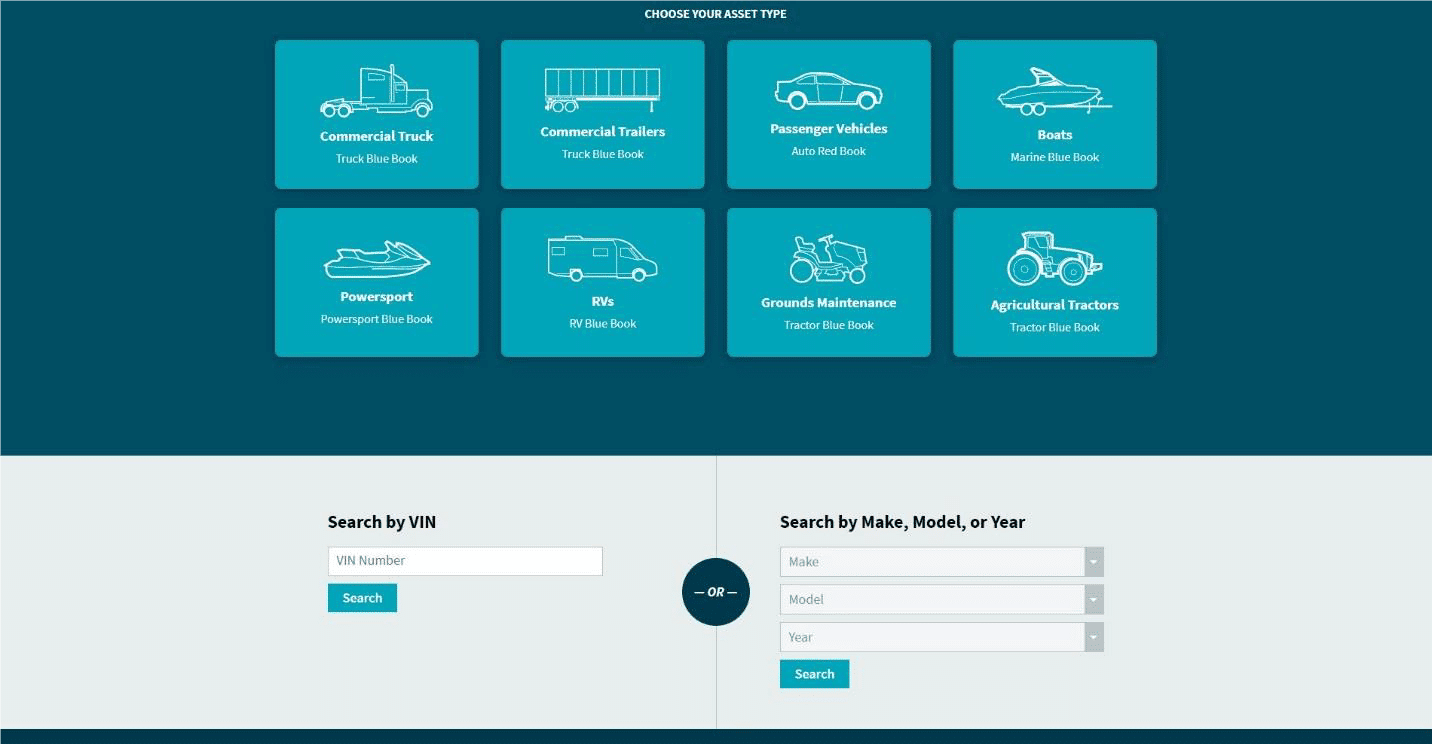Open the Model dropdown
Viewport: 1432px width, 744px height.
(x=942, y=600)
